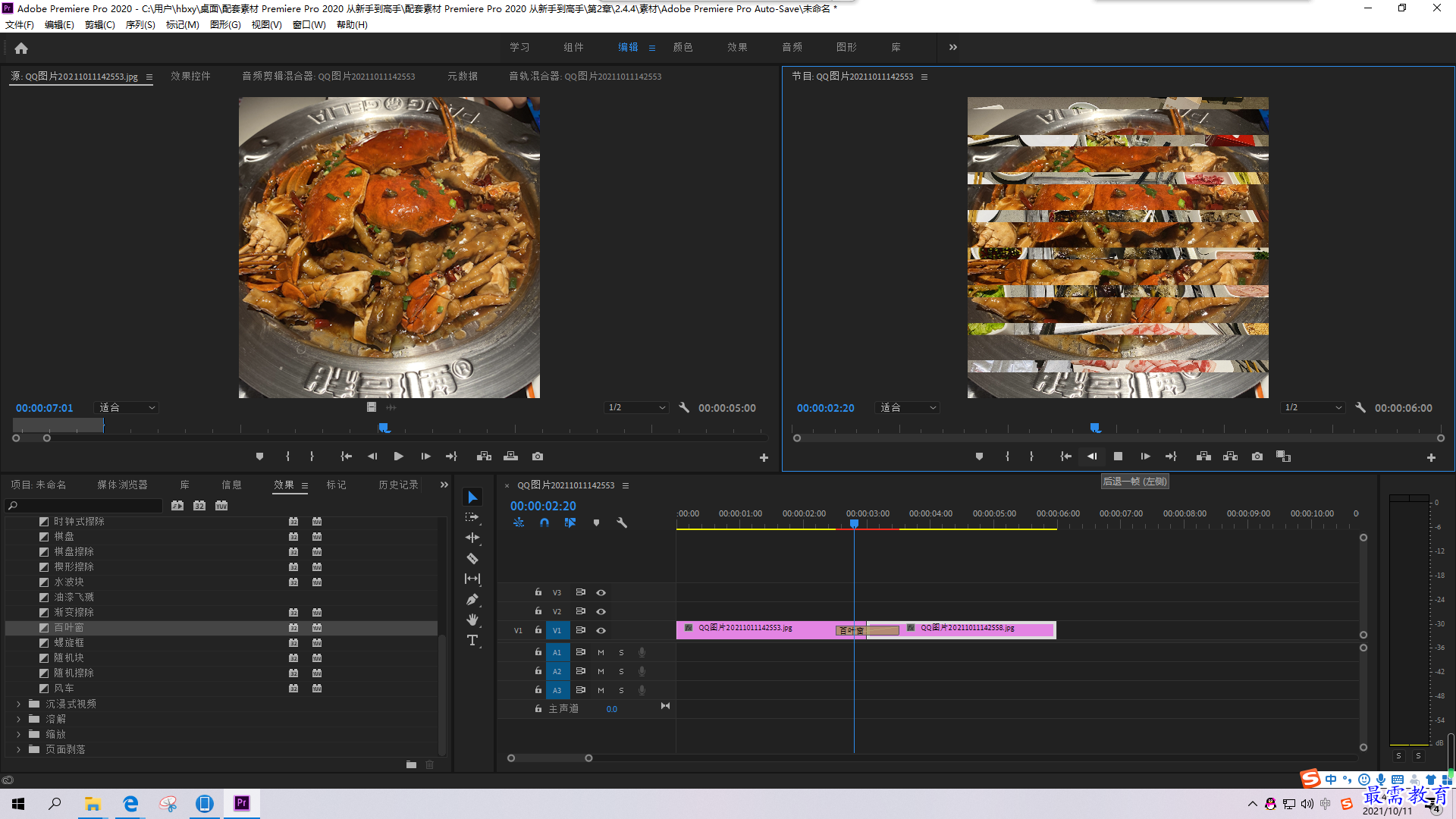The width and height of the screenshot is (1456, 819).
Task: Click program monitor playhead on scrubber
Action: tap(1096, 428)
